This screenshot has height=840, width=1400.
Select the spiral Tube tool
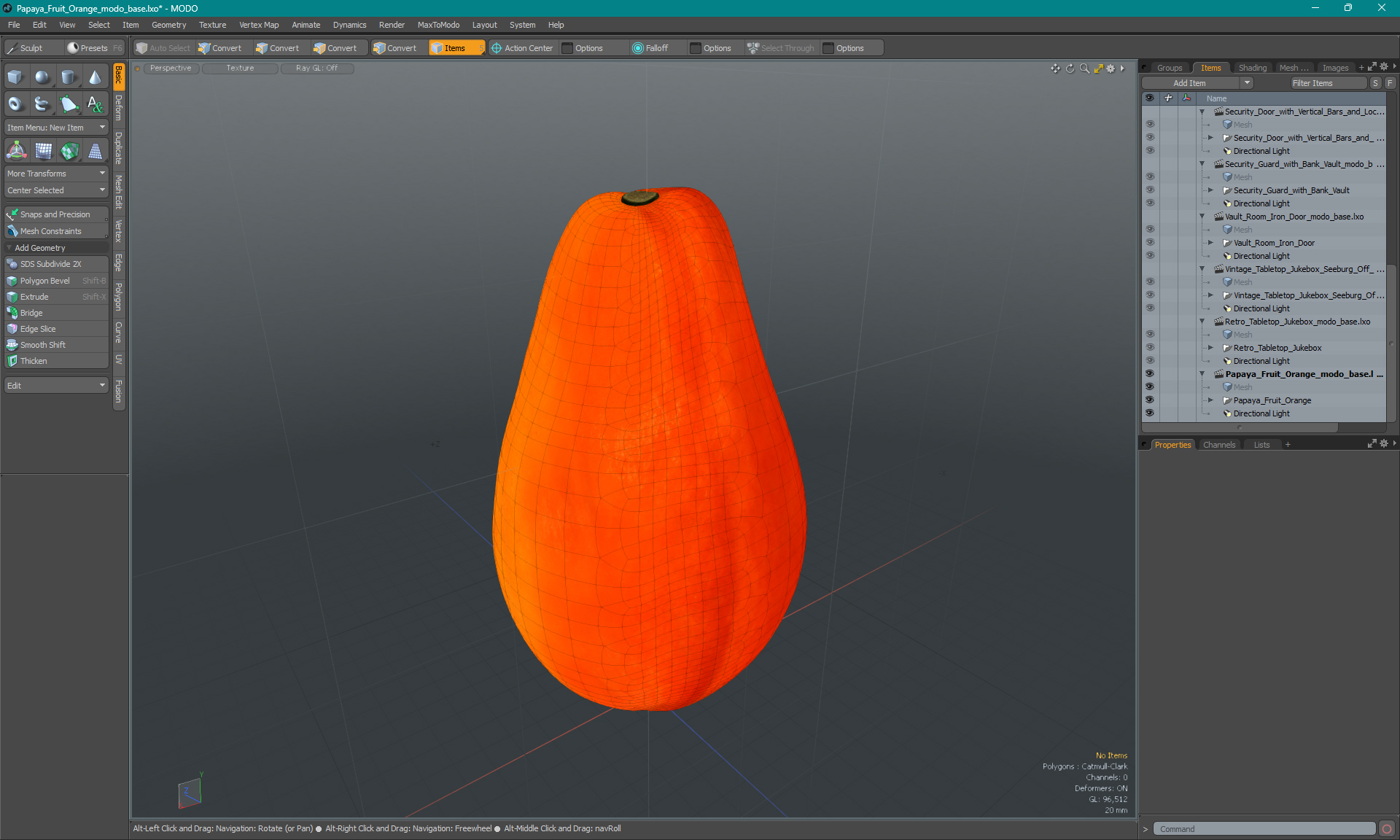(42, 104)
